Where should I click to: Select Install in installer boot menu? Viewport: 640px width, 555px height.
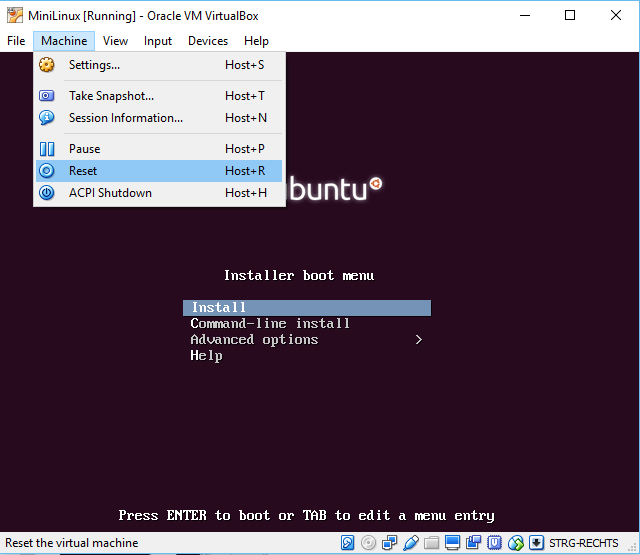click(307, 308)
